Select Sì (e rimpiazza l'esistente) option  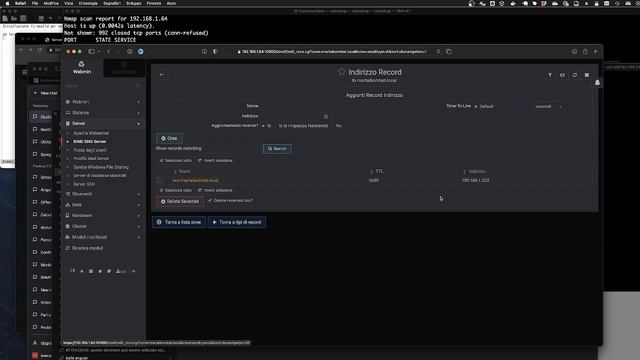pos(303,126)
